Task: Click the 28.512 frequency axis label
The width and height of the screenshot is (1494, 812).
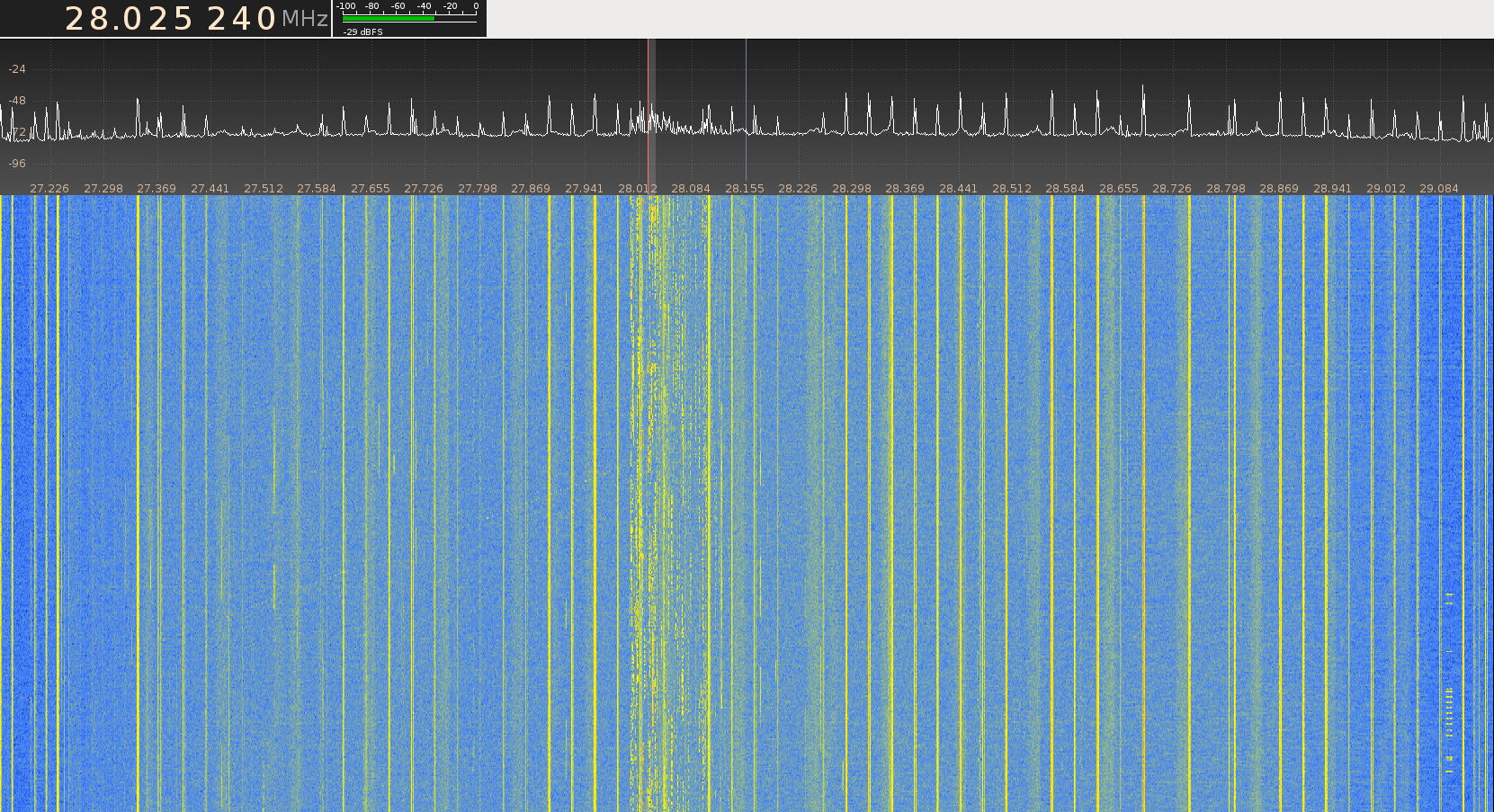Action: coord(1012,189)
